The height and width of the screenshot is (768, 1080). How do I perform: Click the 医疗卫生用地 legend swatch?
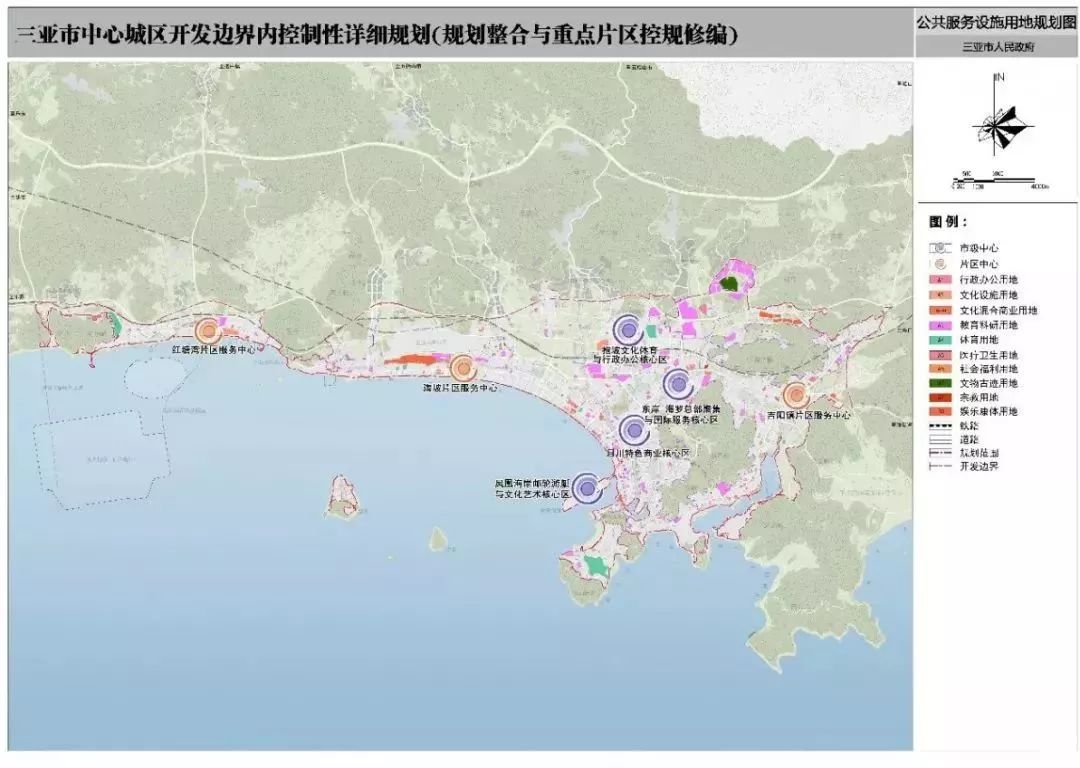(x=940, y=355)
